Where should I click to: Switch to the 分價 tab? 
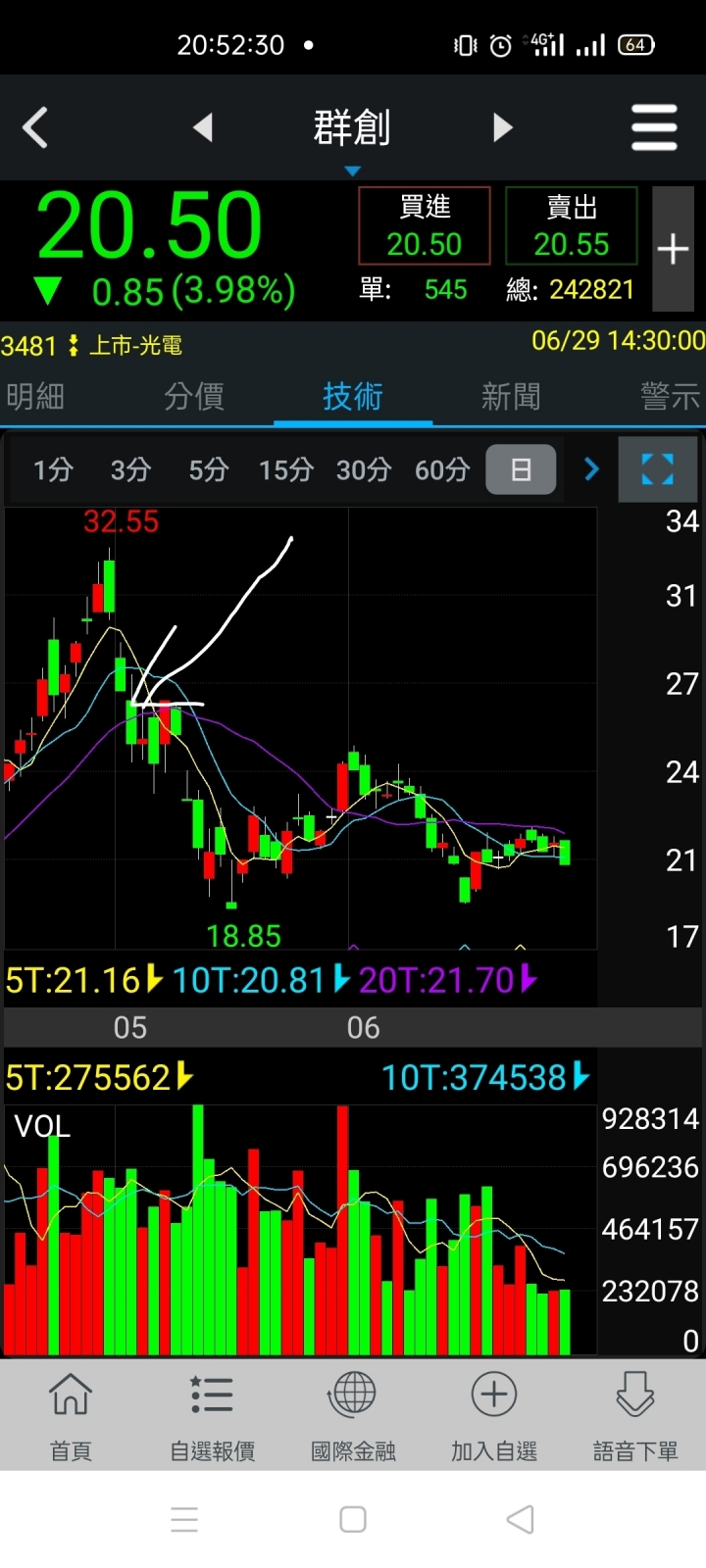click(194, 396)
